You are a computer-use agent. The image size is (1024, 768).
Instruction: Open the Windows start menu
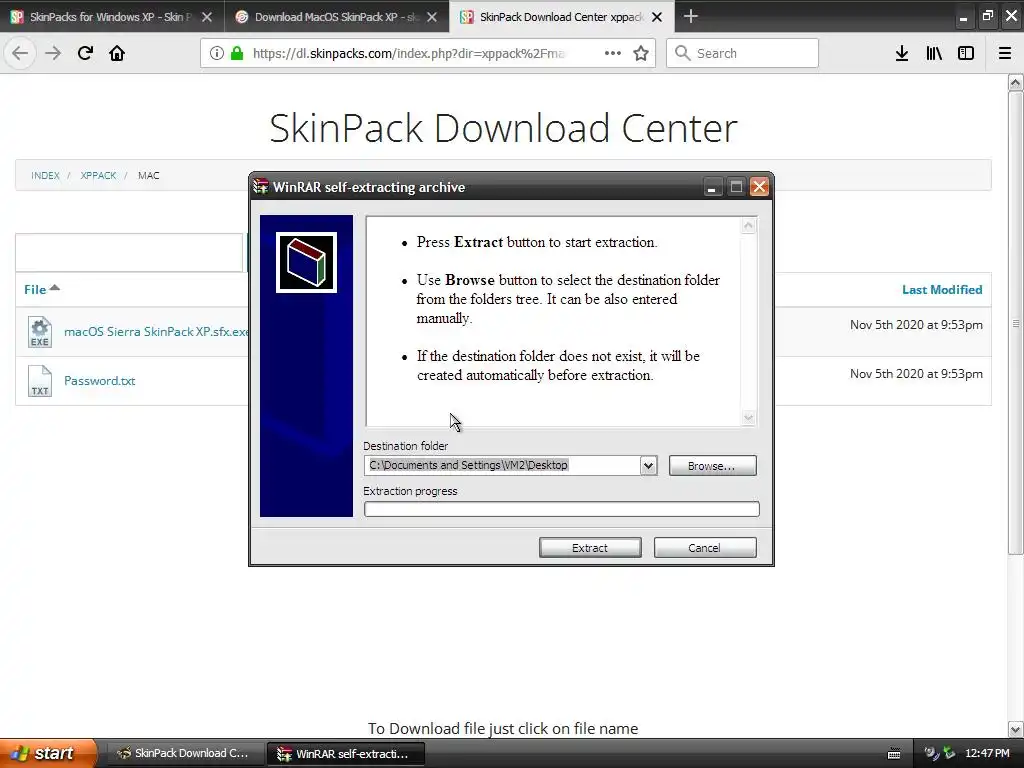pyautogui.click(x=48, y=754)
